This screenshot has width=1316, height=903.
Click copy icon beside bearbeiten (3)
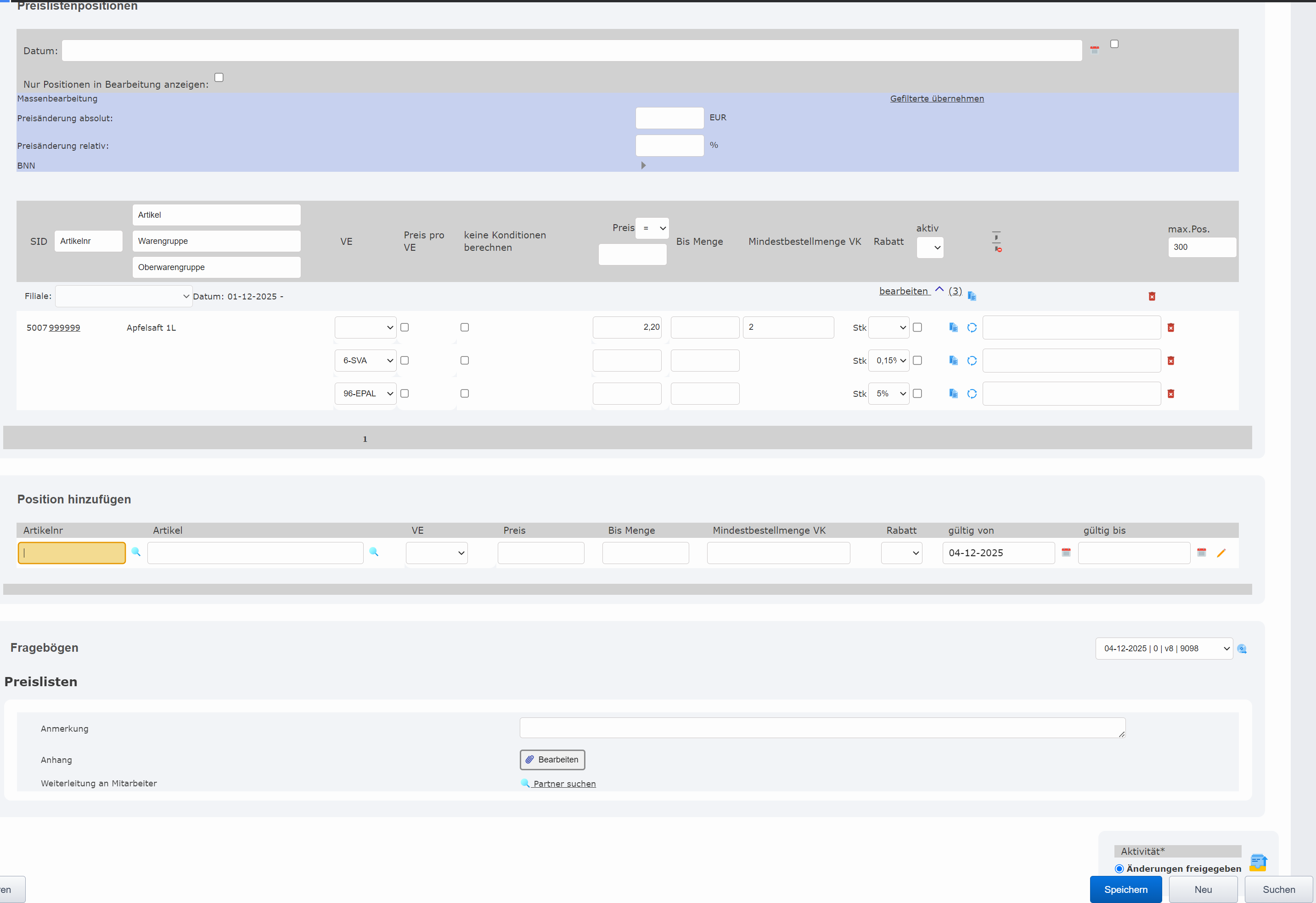click(x=972, y=296)
